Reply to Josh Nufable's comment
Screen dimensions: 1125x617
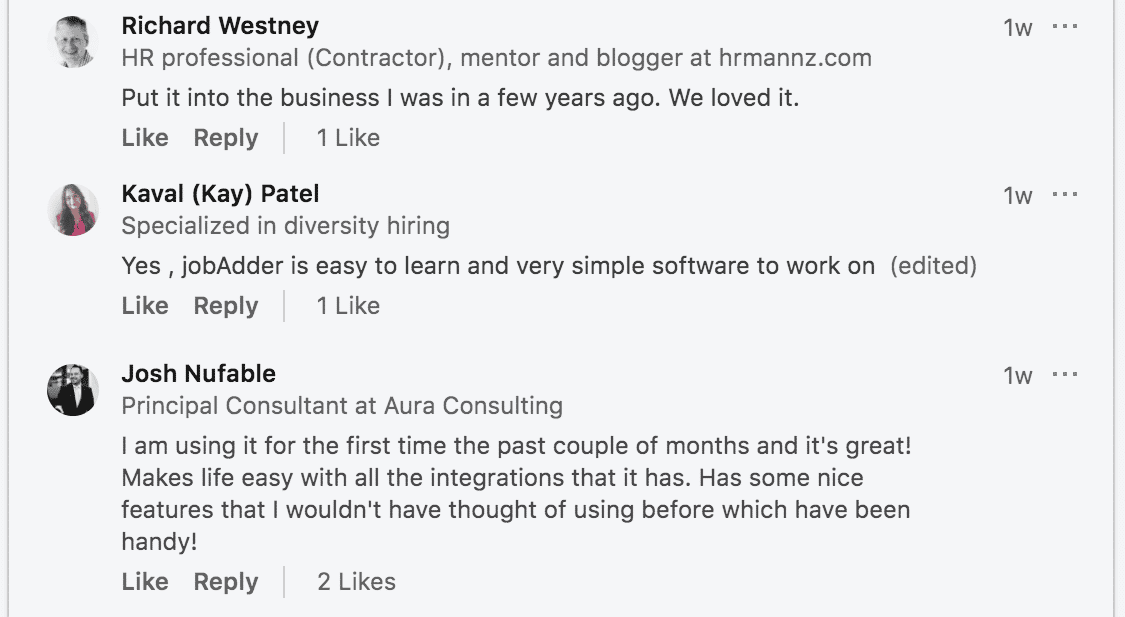pyautogui.click(x=226, y=582)
